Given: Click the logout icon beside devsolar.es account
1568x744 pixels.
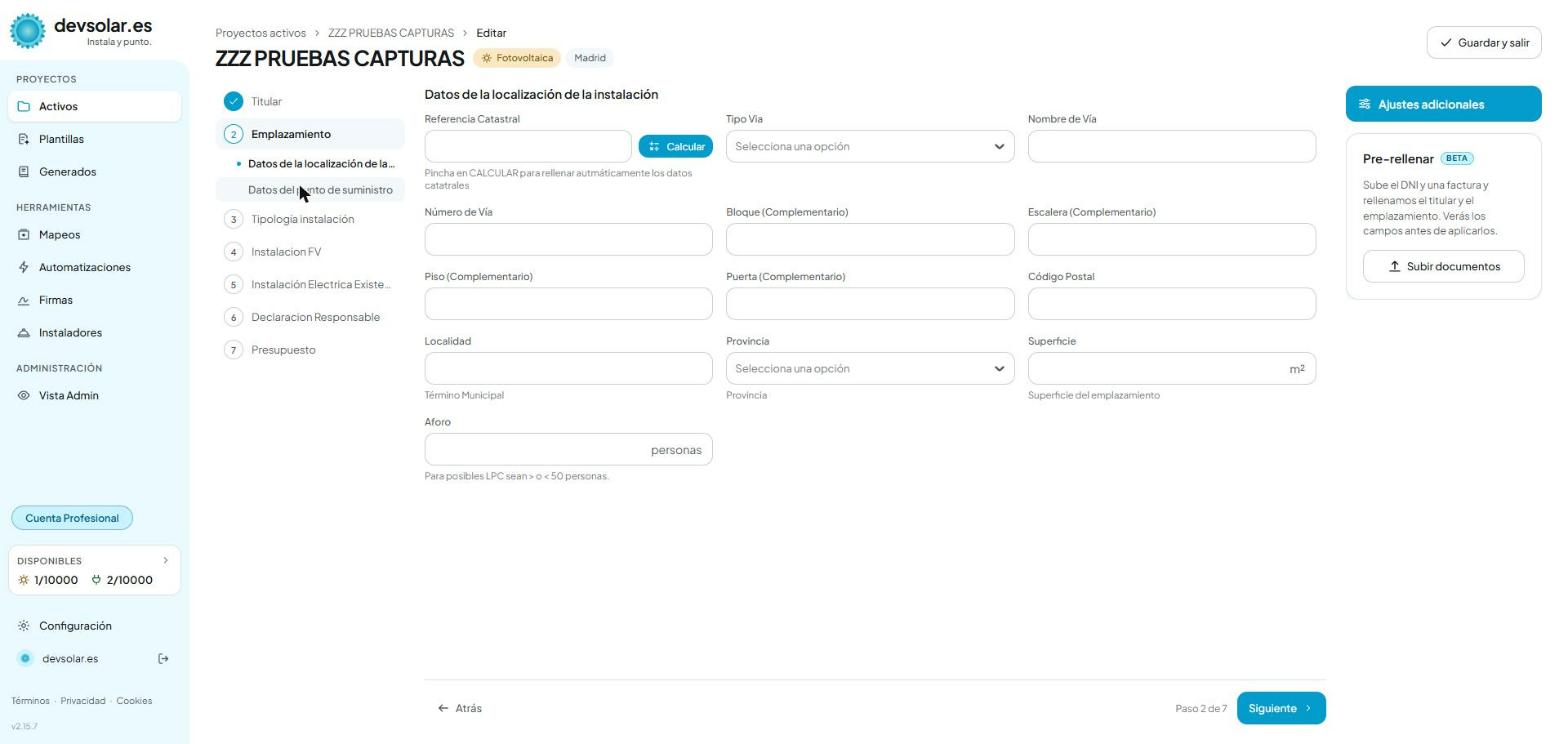Looking at the screenshot, I should (x=164, y=659).
